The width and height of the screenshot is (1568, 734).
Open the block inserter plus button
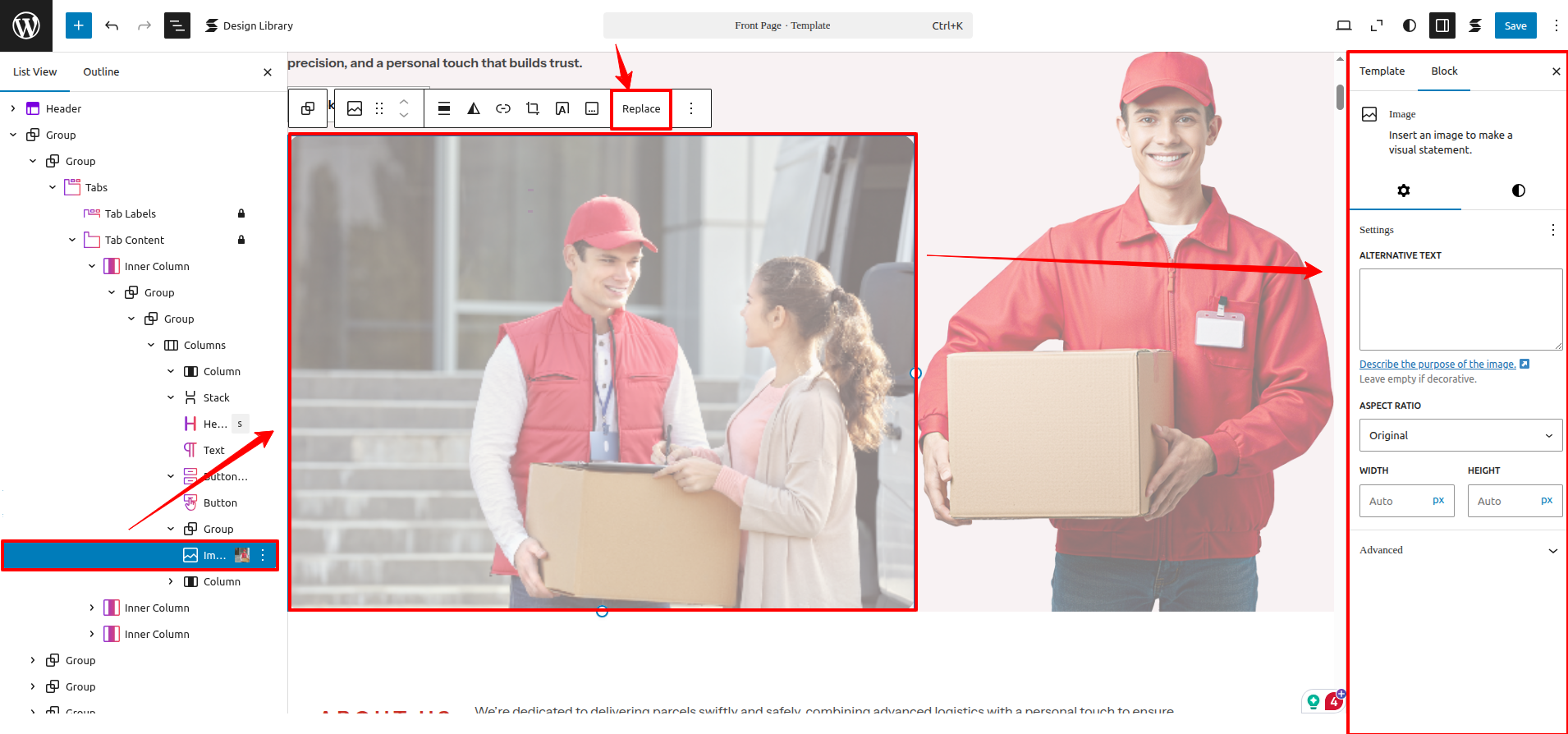[x=78, y=25]
